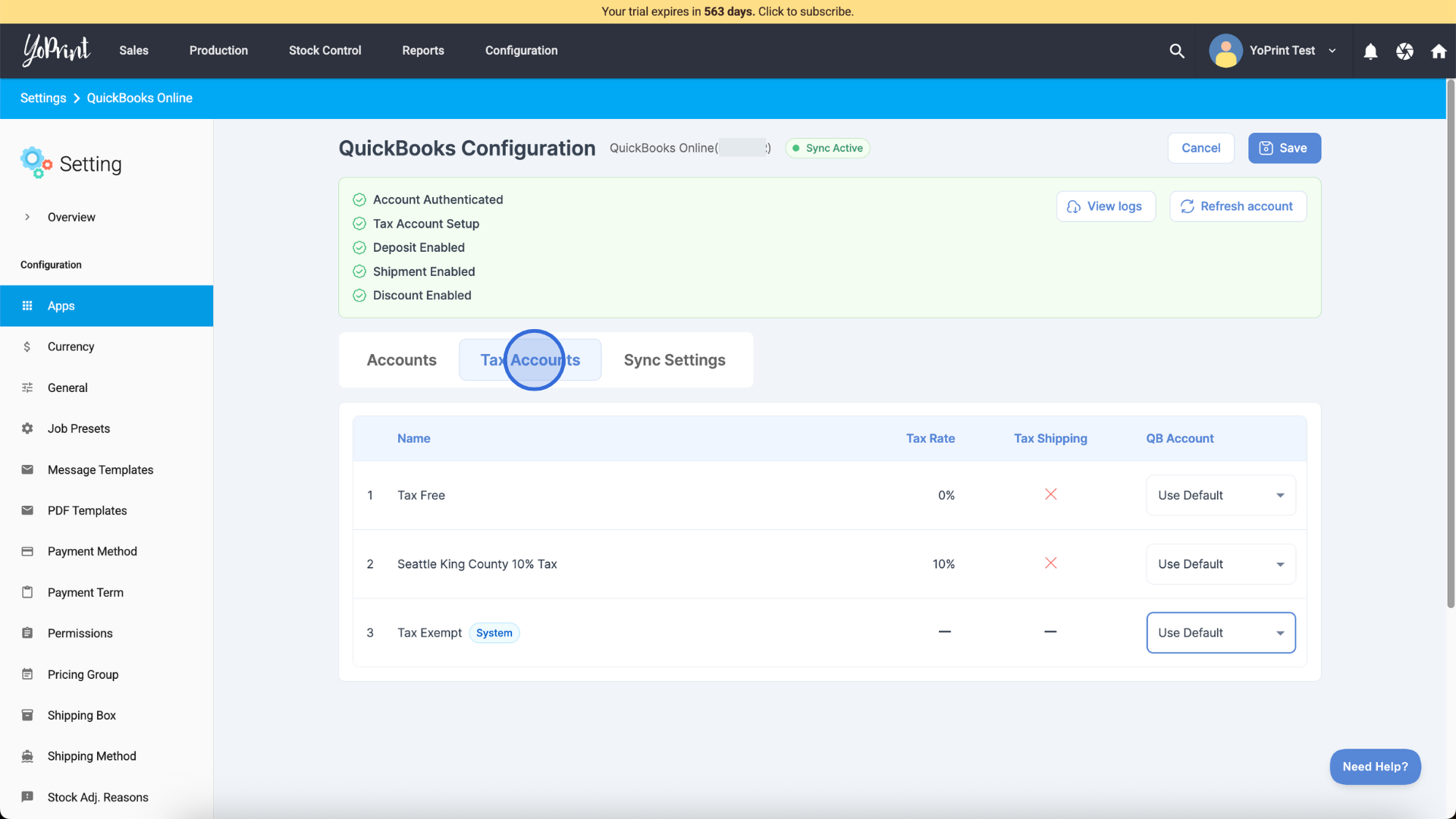The width and height of the screenshot is (1456, 819).
Task: Click the PDF Templates envelope icon
Action: click(27, 510)
